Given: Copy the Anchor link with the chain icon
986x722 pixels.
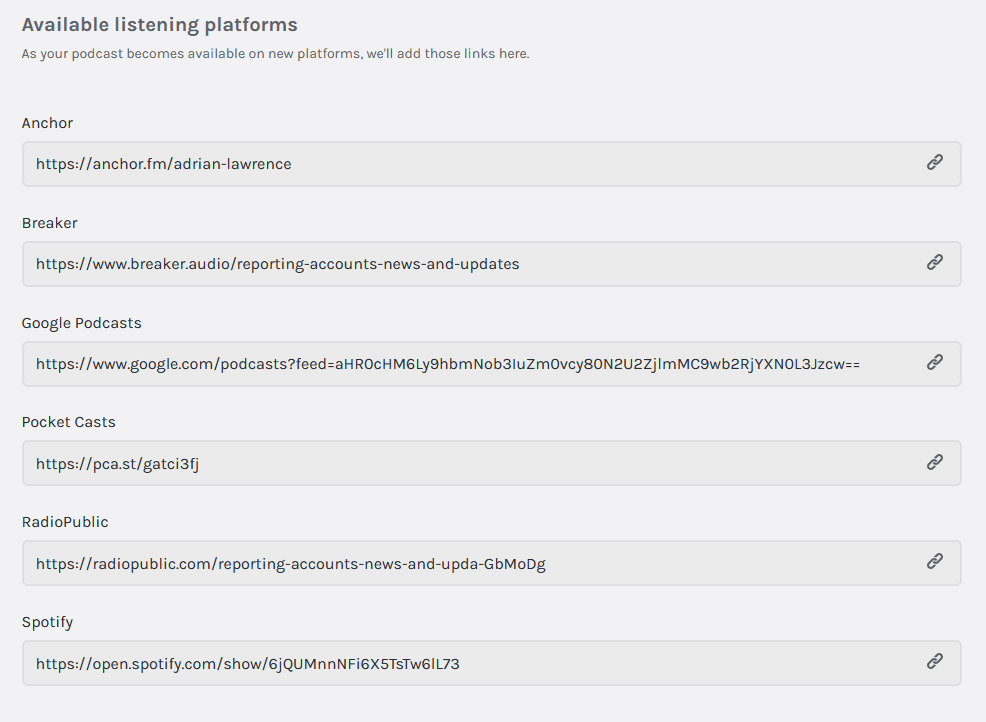Looking at the screenshot, I should click(934, 163).
